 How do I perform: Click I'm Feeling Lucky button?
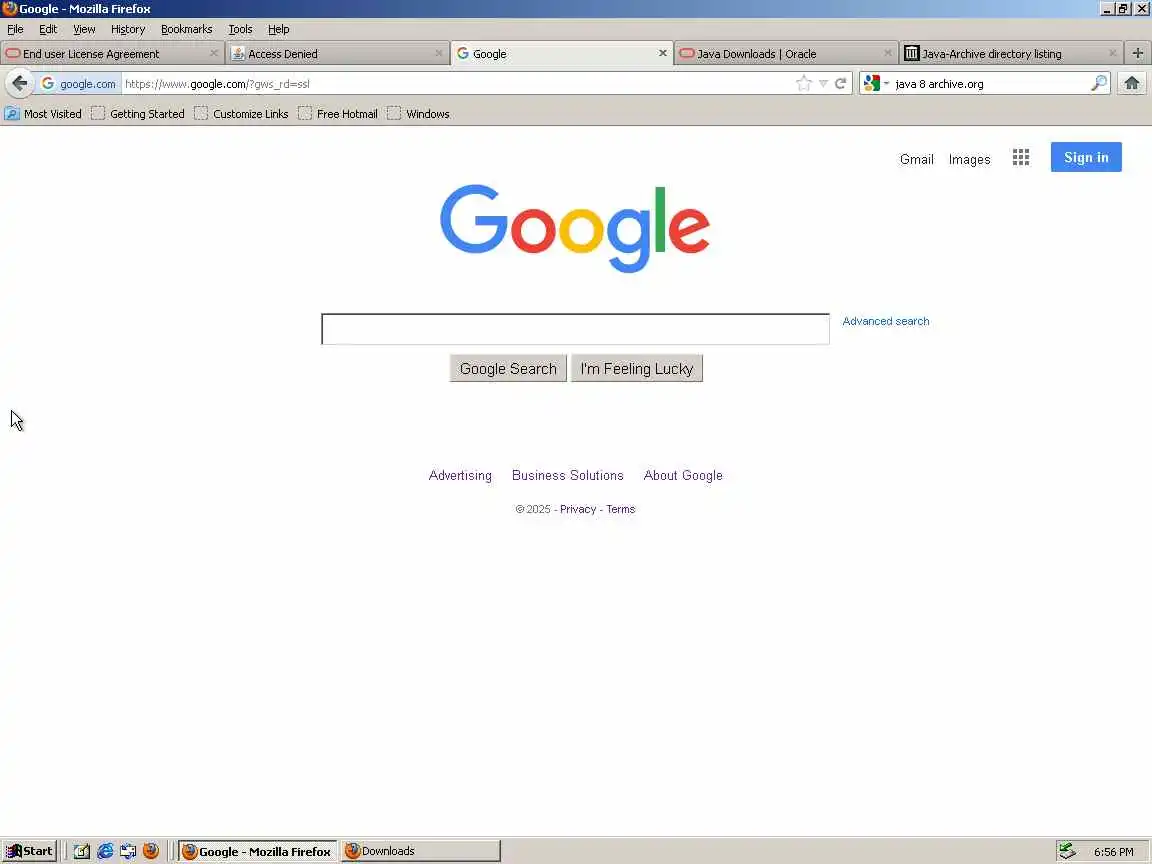pyautogui.click(x=636, y=368)
